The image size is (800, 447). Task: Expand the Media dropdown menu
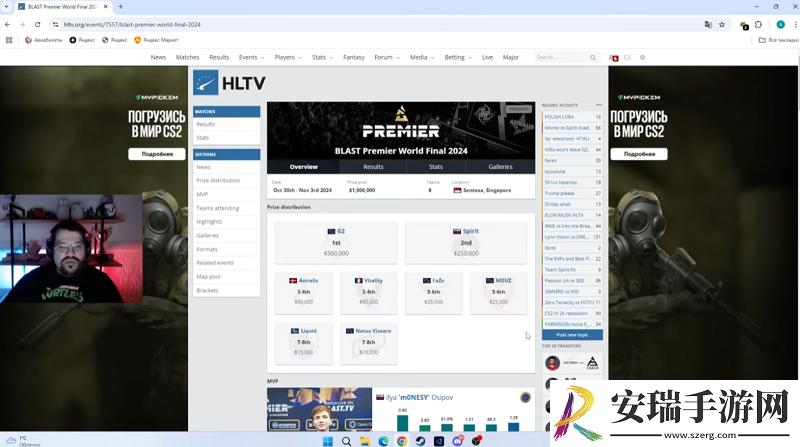(x=422, y=58)
